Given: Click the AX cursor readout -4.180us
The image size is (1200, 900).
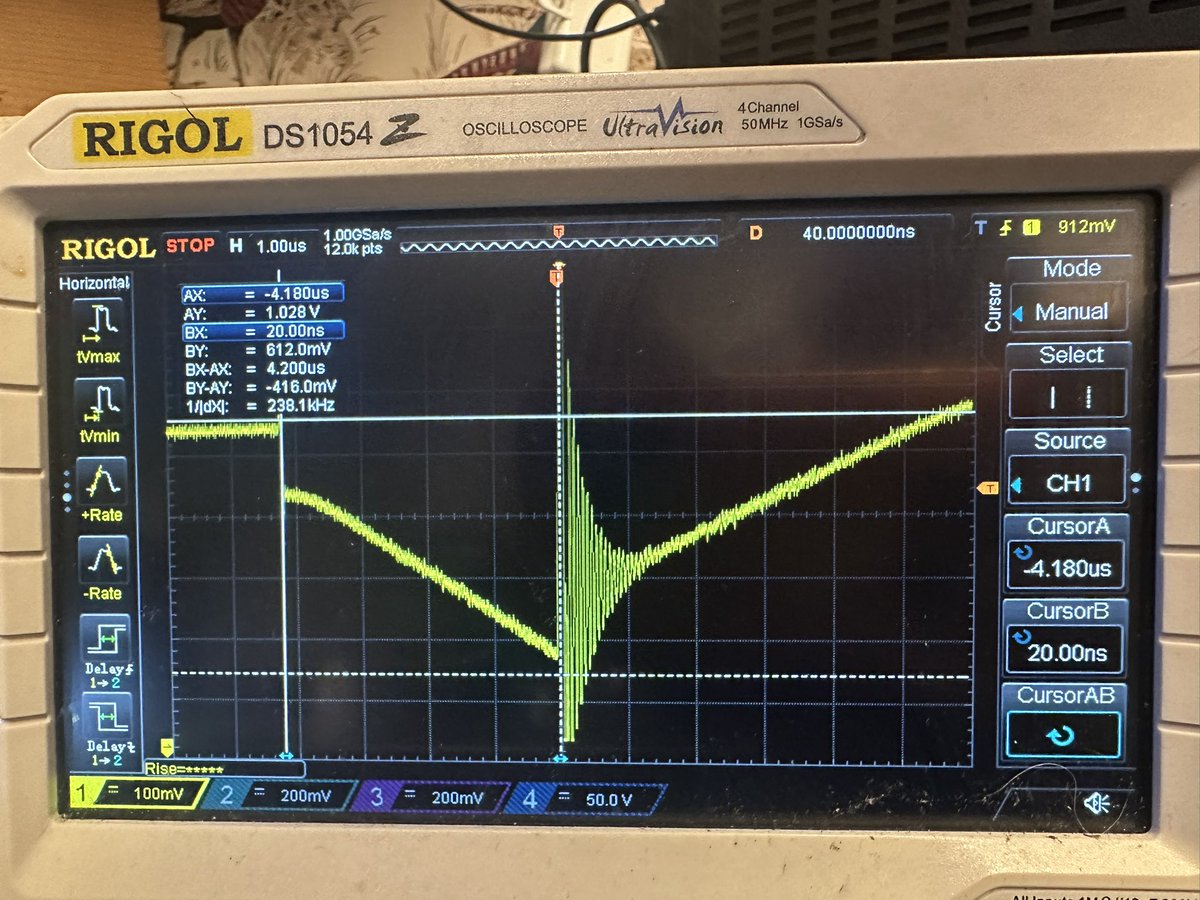Looking at the screenshot, I should click(x=262, y=293).
